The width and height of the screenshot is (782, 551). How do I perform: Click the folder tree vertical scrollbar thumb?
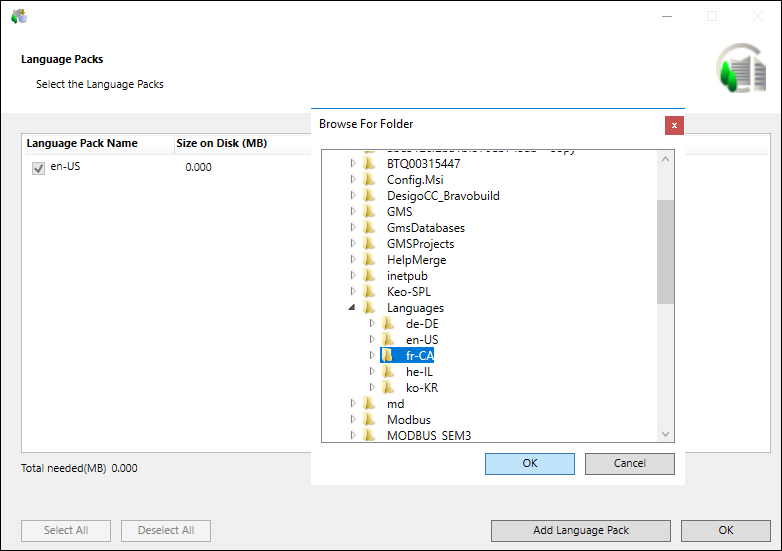click(x=665, y=250)
